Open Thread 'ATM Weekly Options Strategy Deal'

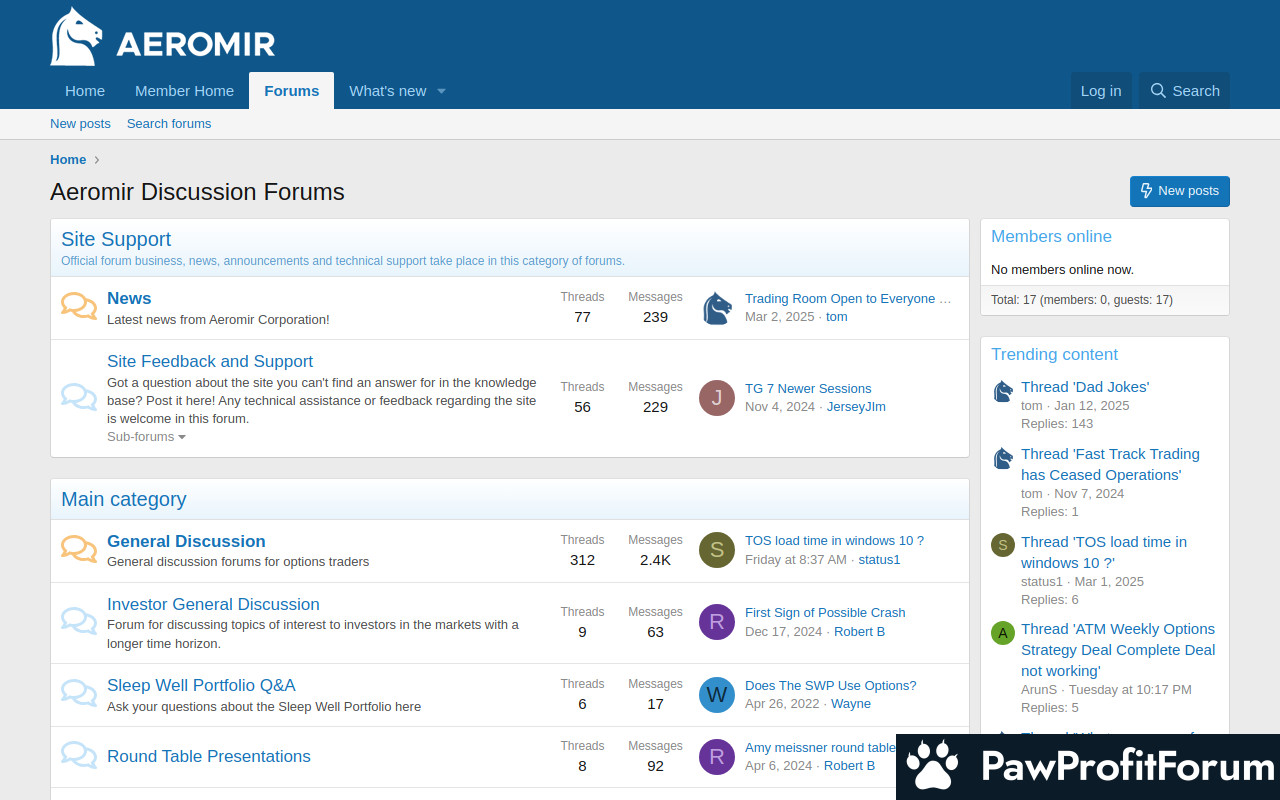1118,650
